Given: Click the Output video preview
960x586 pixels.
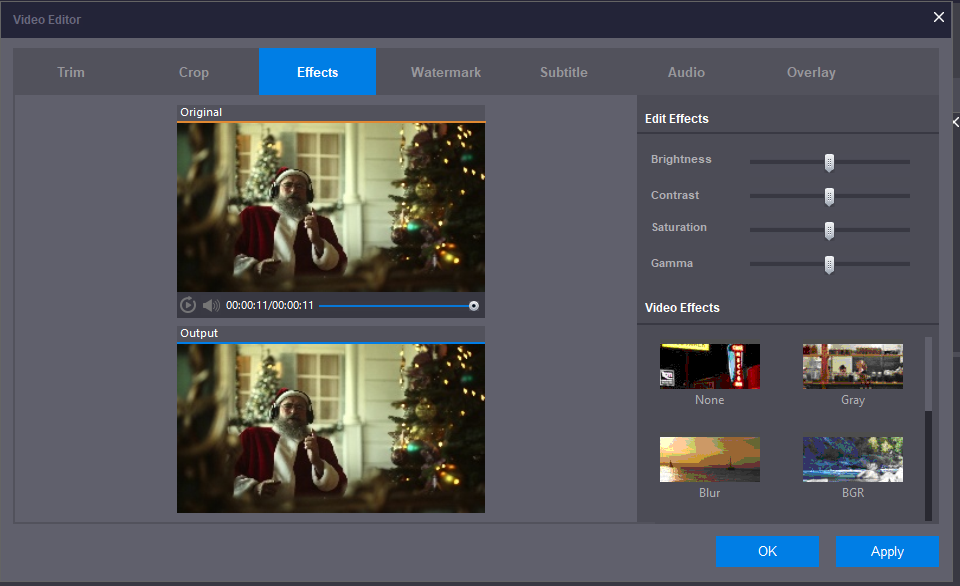Looking at the screenshot, I should (x=331, y=428).
